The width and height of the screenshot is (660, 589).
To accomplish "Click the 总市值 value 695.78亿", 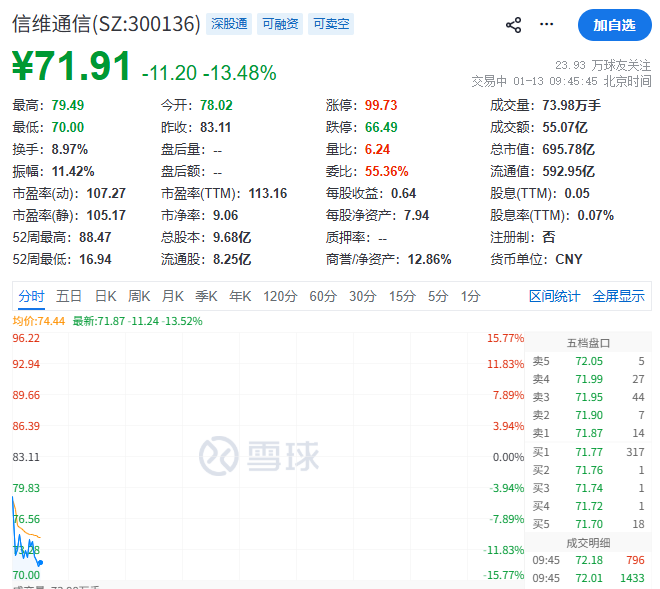I will click(x=568, y=149).
